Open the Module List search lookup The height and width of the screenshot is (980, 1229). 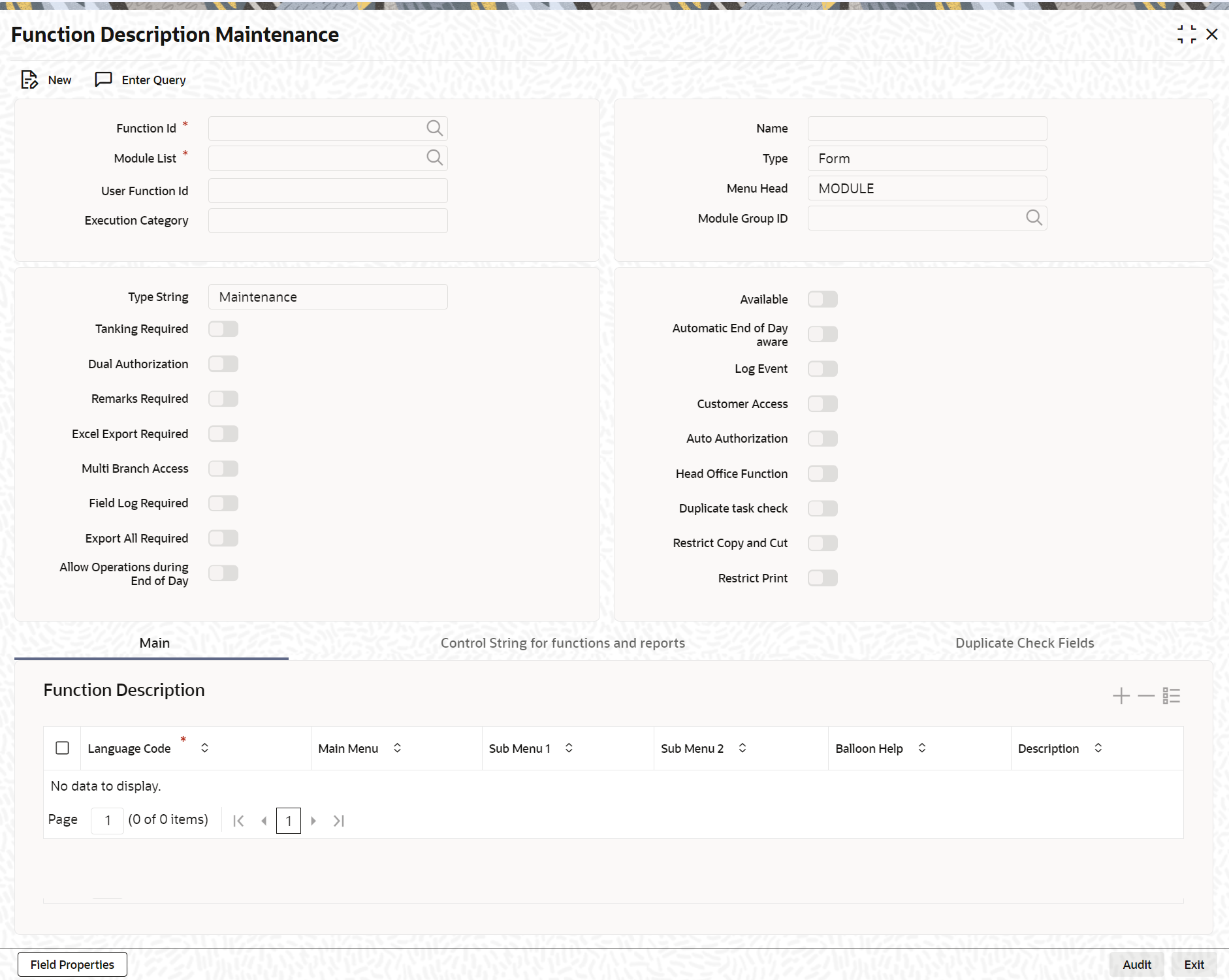(x=434, y=157)
